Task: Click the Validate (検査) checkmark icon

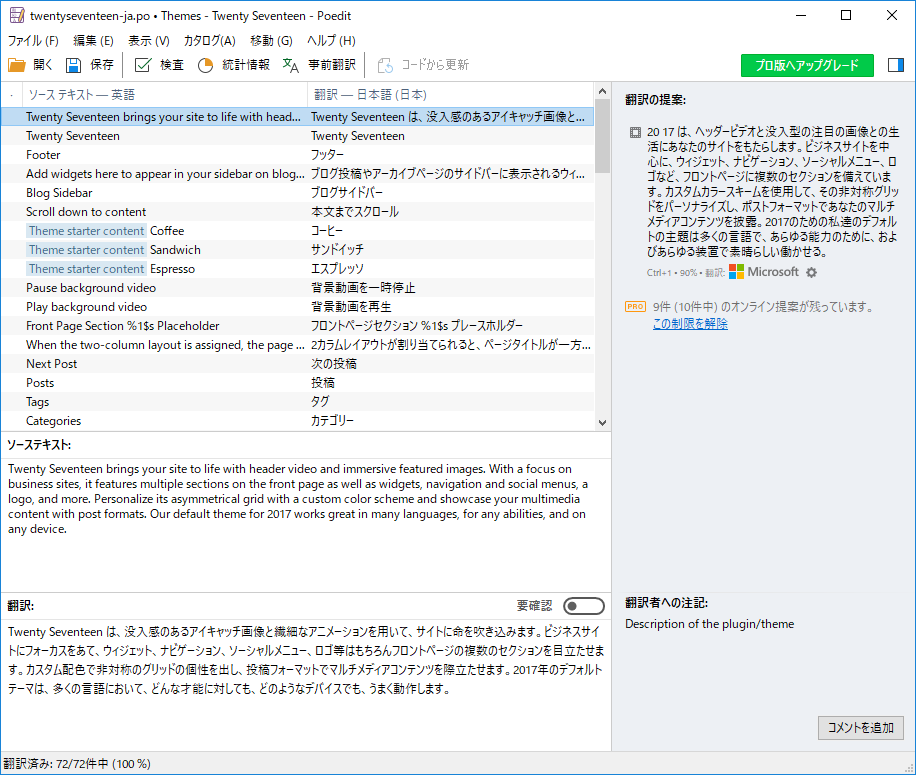Action: click(143, 65)
